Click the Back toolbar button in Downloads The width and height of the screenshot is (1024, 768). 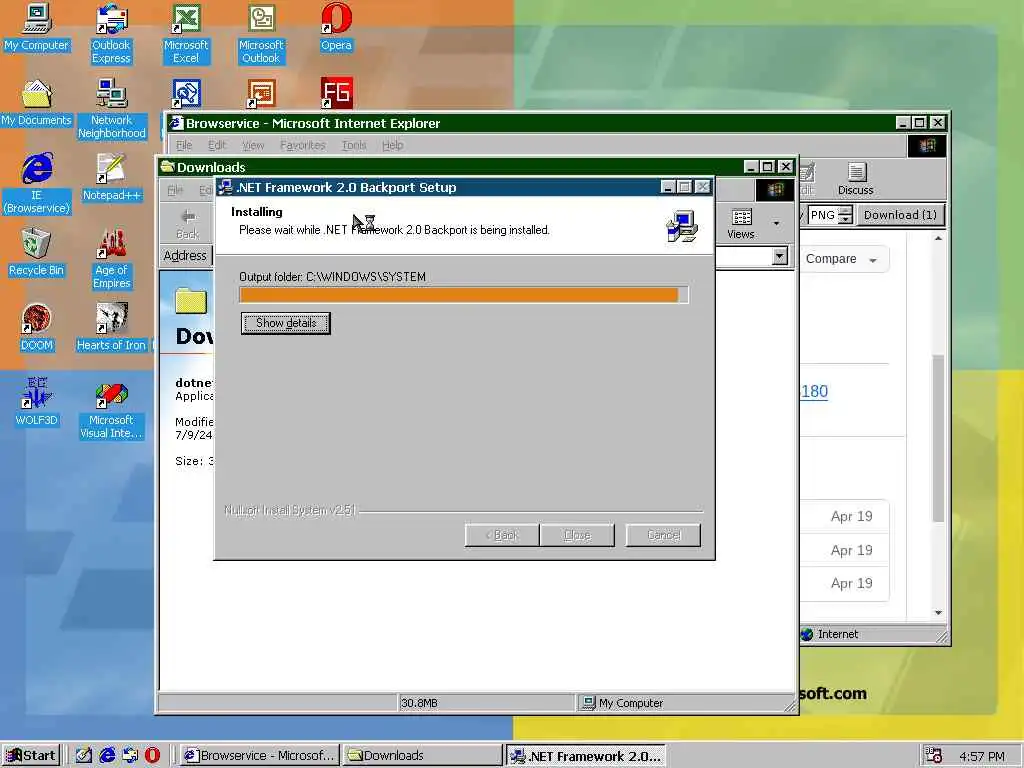click(x=187, y=224)
